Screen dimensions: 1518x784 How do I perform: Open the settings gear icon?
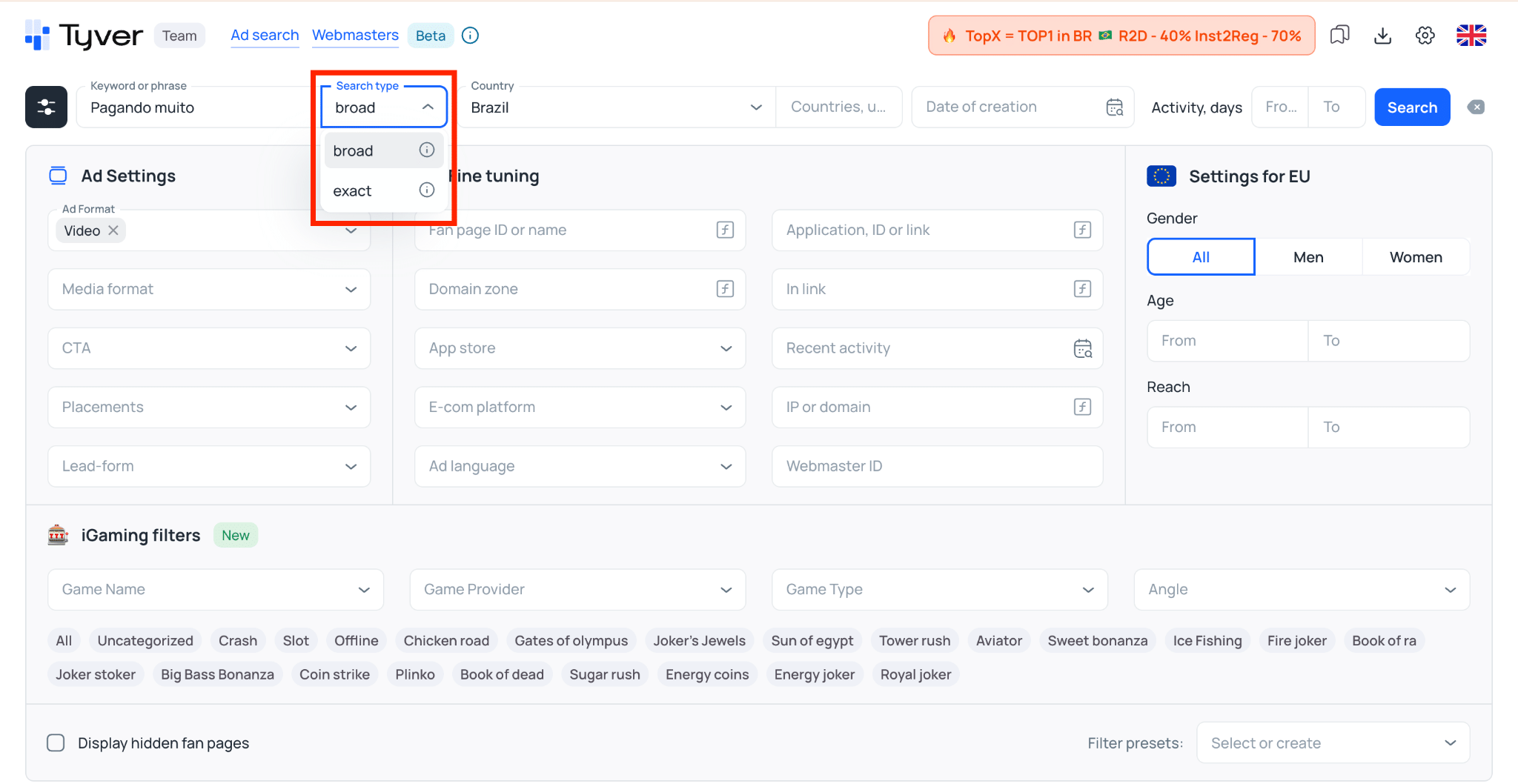click(x=1425, y=36)
